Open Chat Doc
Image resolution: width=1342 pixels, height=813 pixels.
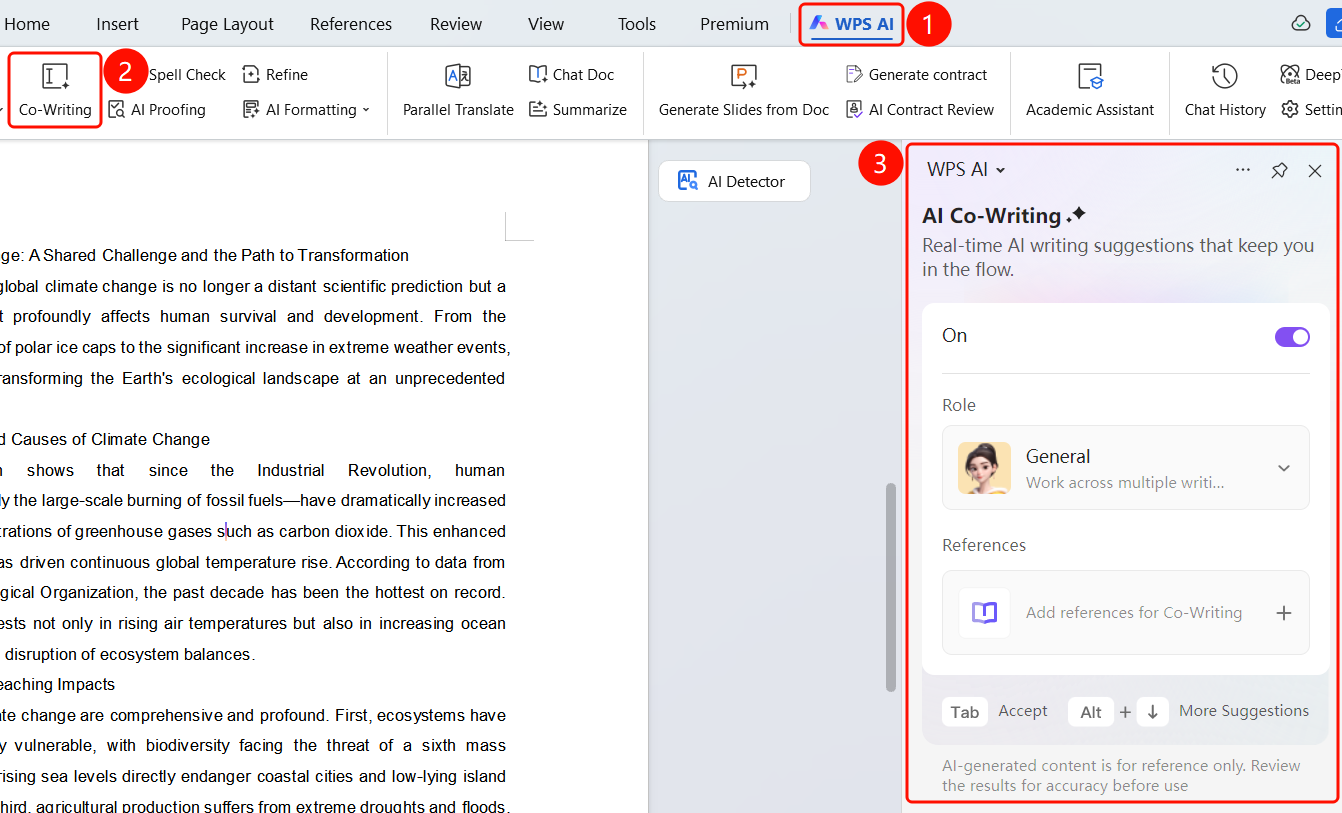pos(571,75)
